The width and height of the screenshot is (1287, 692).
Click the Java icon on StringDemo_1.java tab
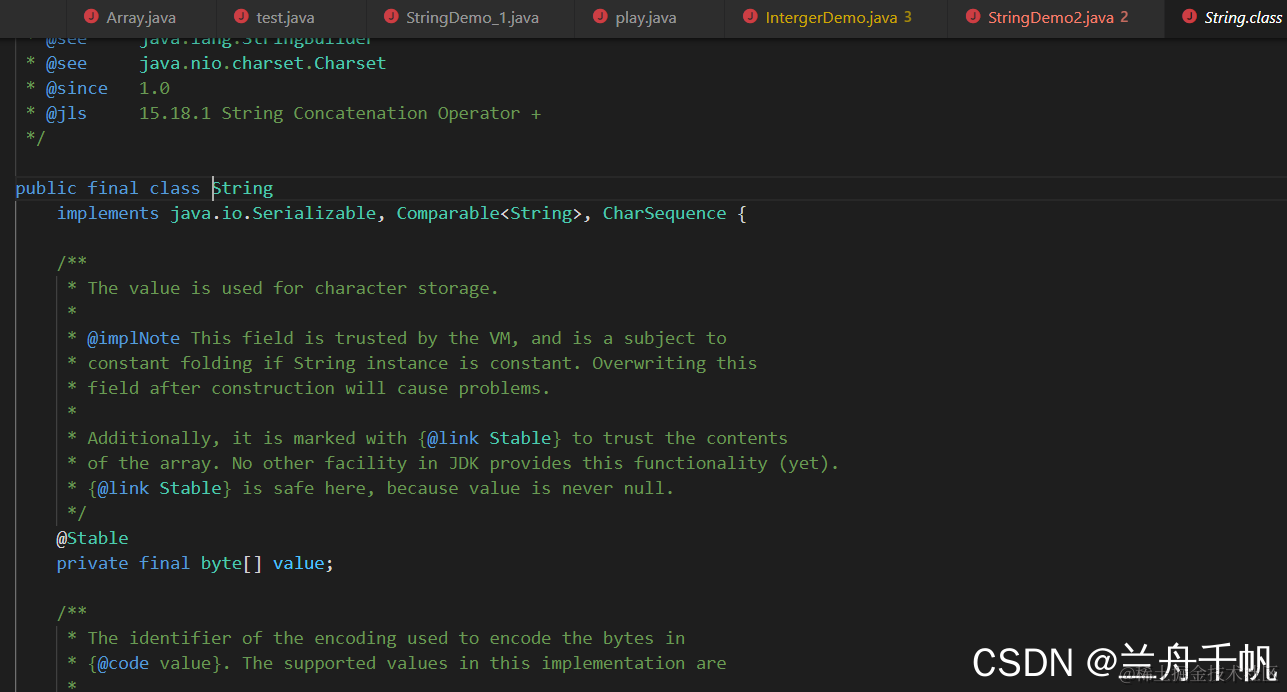(x=391, y=17)
